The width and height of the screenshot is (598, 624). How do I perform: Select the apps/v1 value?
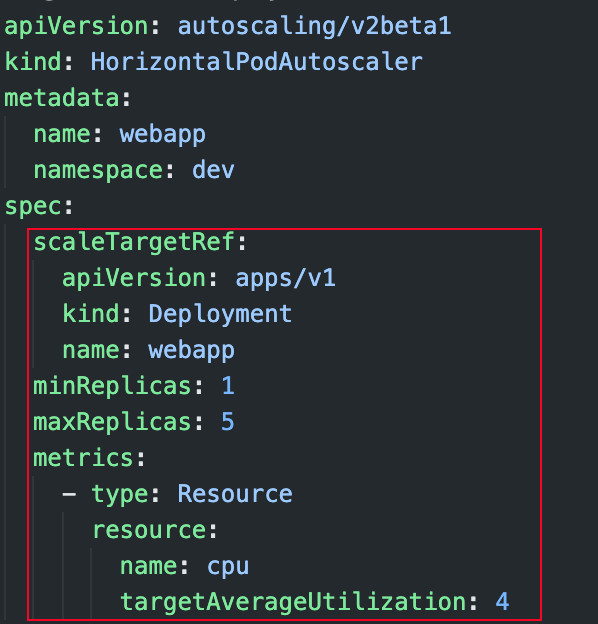click(x=286, y=278)
